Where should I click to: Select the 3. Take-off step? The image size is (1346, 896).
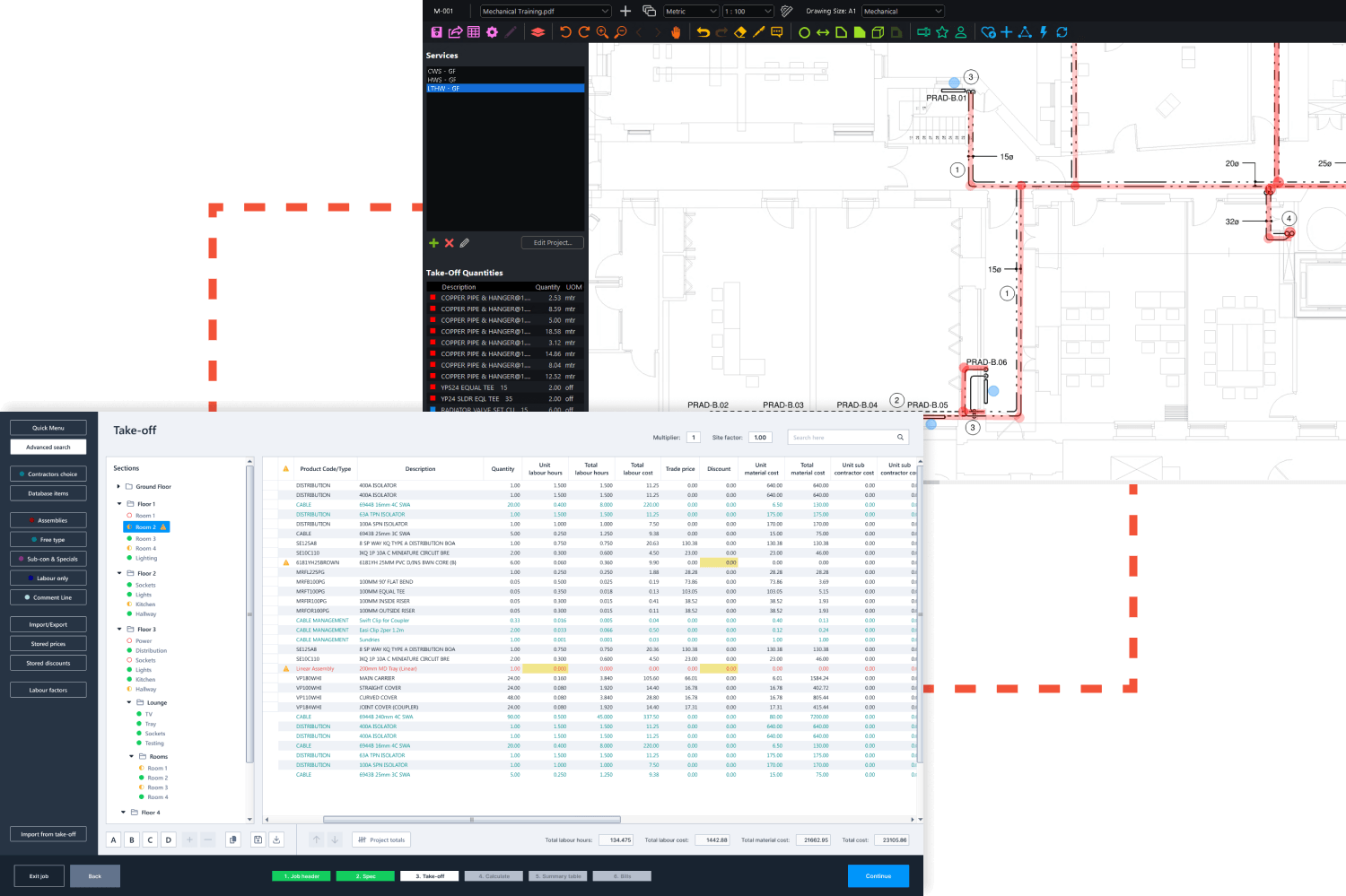pos(430,876)
